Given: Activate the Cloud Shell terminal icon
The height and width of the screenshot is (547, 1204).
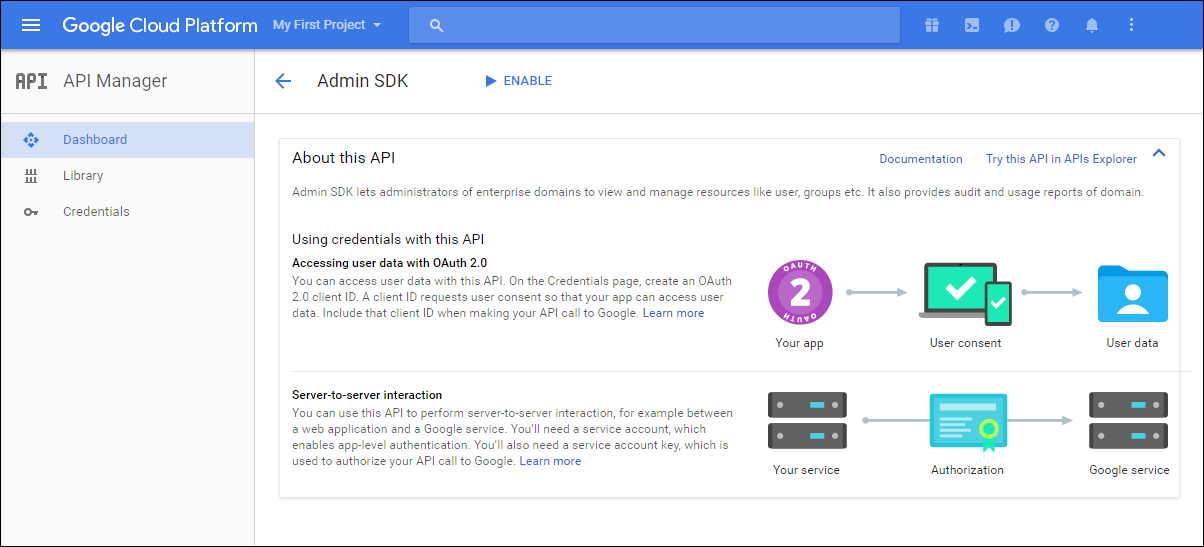Looking at the screenshot, I should [x=972, y=25].
